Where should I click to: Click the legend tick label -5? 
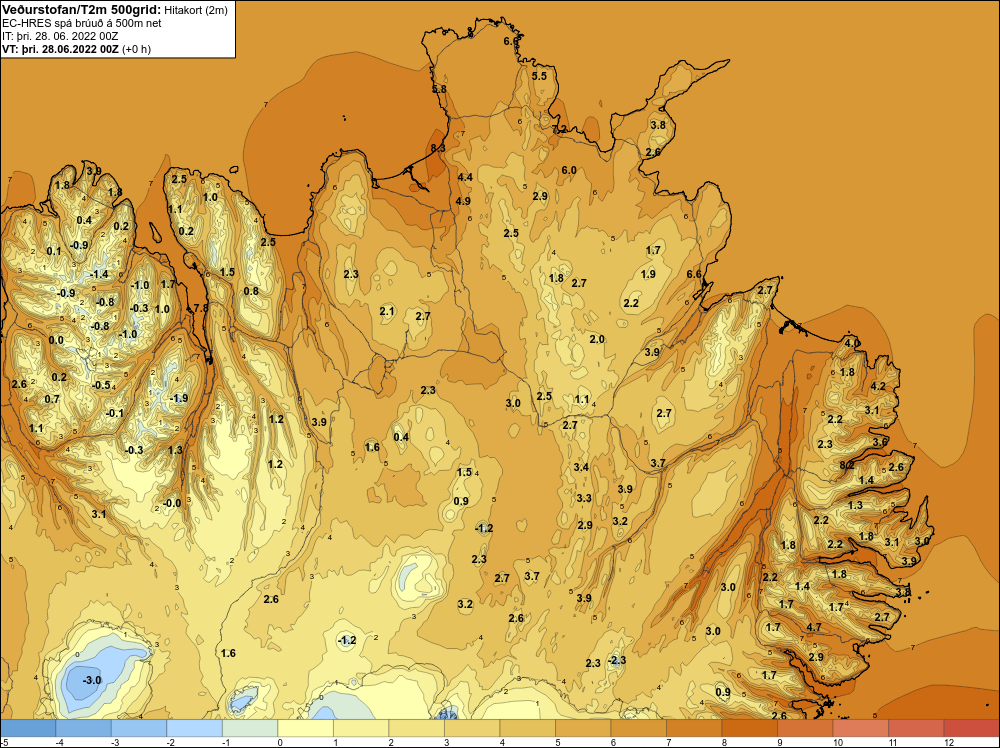[x=4, y=742]
